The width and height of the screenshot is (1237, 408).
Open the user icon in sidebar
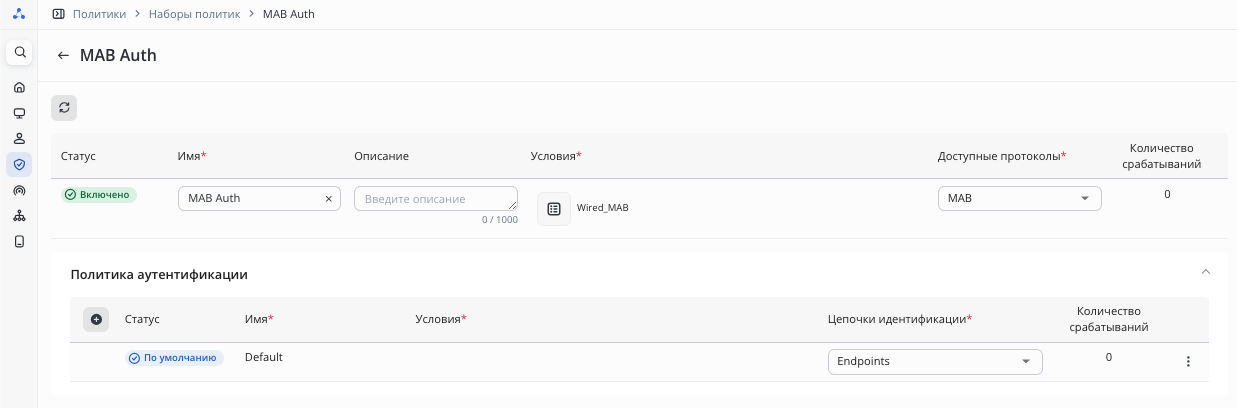(x=19, y=138)
